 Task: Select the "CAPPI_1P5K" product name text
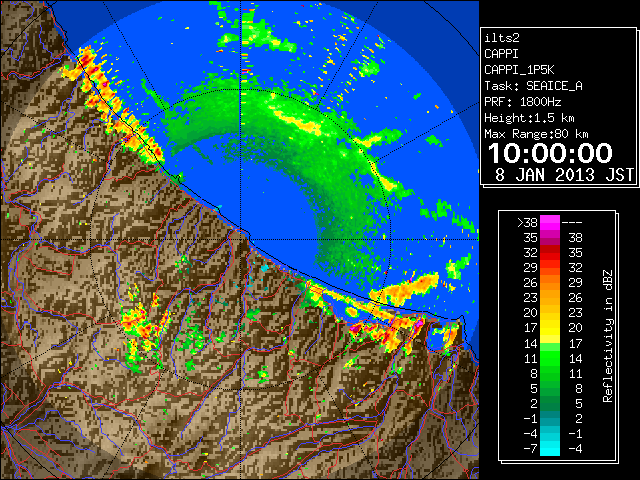[519, 70]
